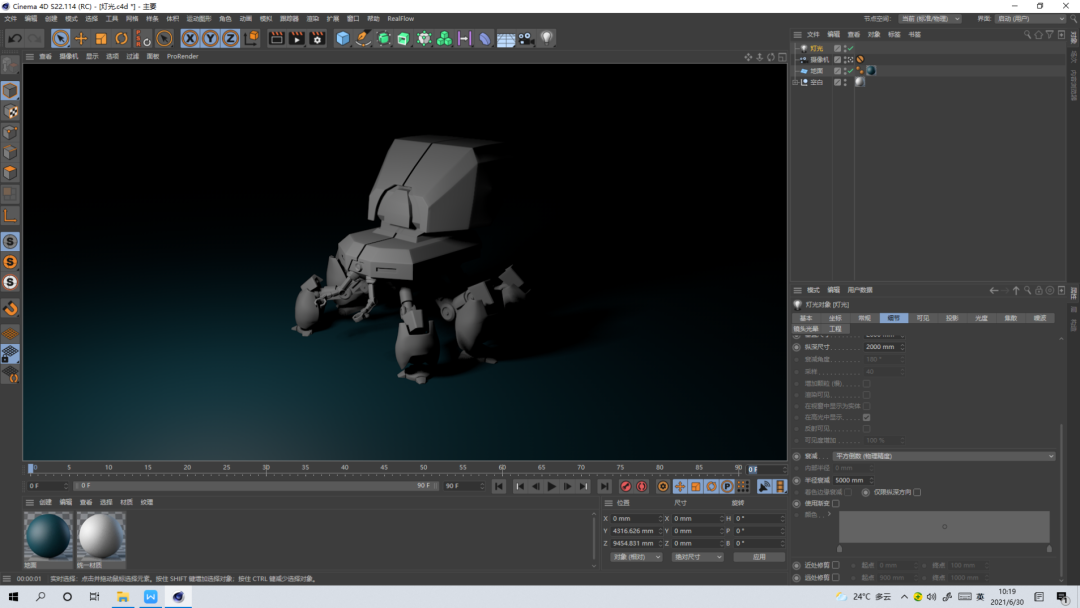The image size is (1080, 608).
Task: Toggle Z axis lock
Action: click(x=230, y=39)
